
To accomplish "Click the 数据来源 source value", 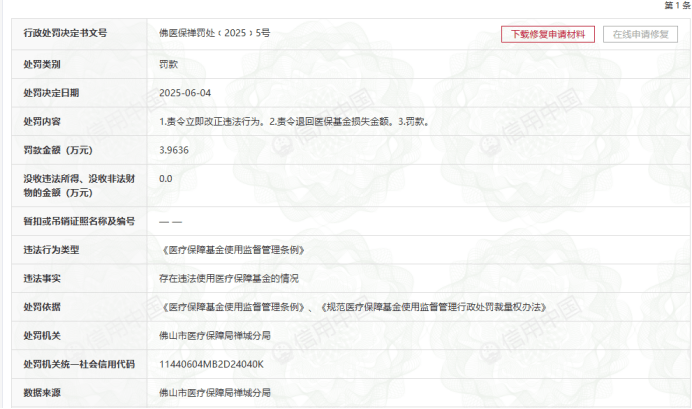I will 215,392.
